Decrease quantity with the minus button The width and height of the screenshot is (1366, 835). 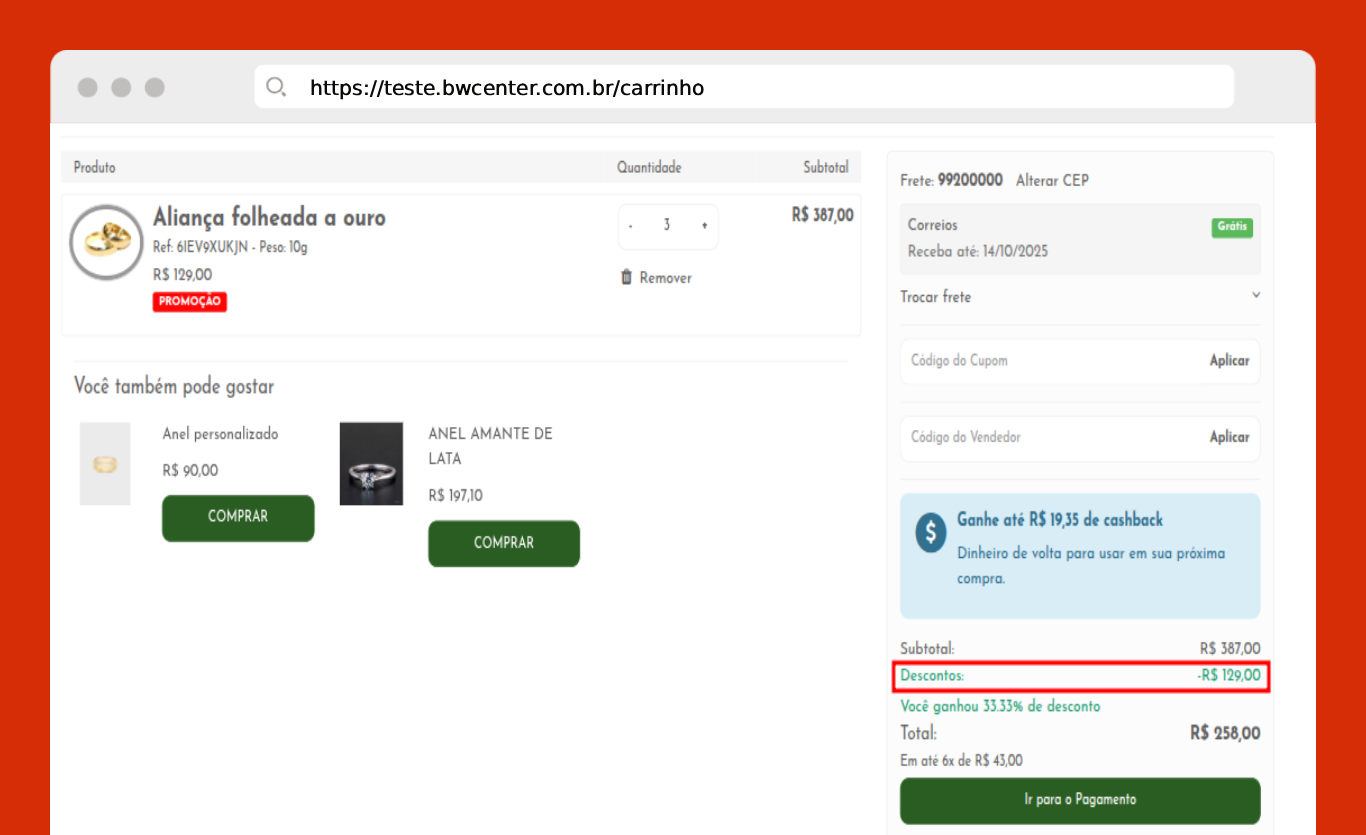pos(630,226)
